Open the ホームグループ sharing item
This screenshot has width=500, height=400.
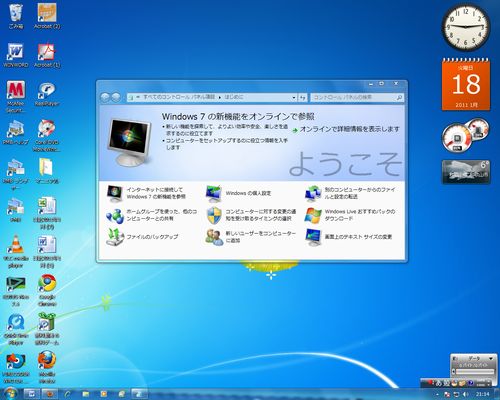[152, 215]
